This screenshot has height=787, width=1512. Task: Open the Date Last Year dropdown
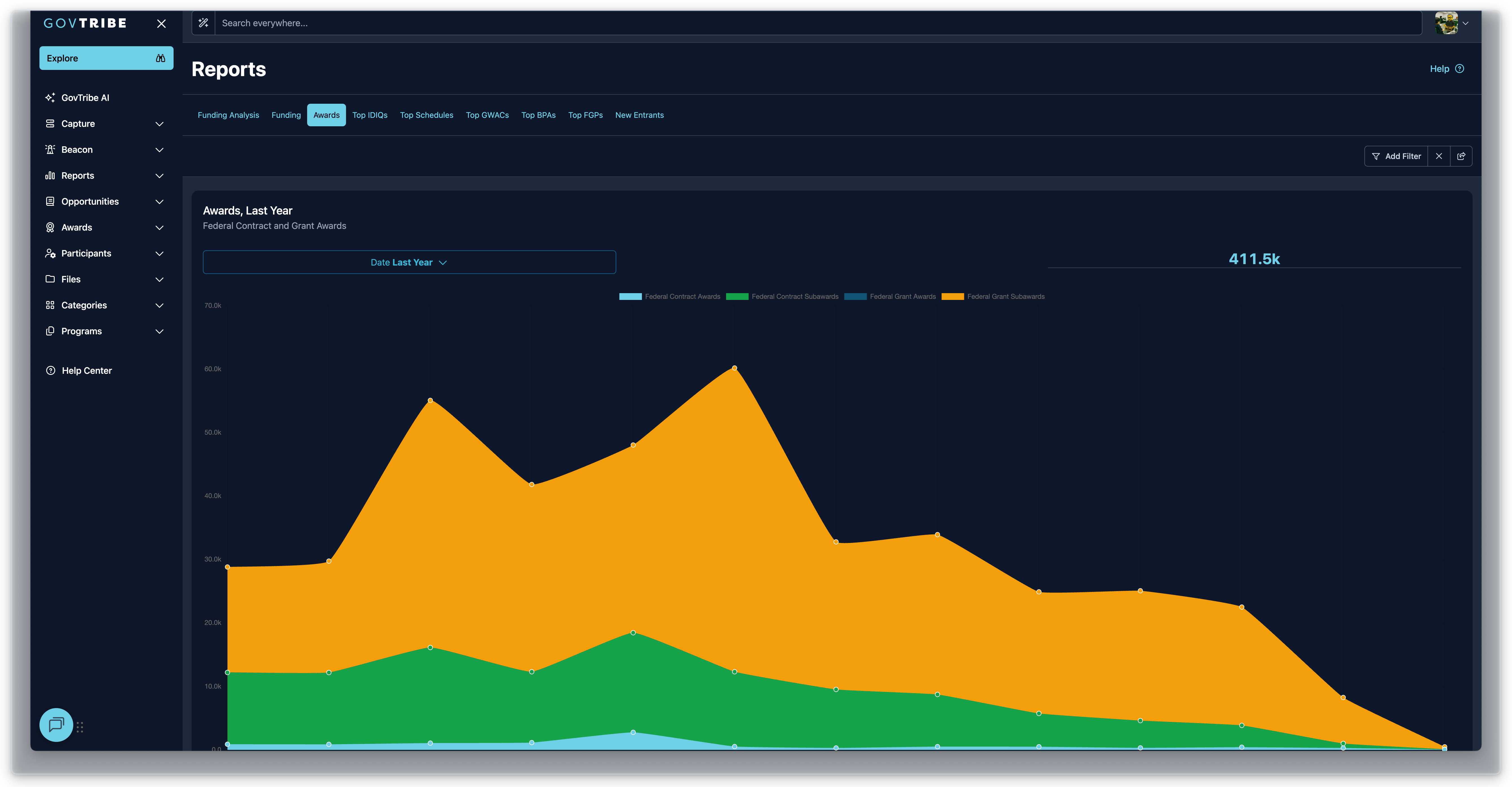[x=409, y=262]
